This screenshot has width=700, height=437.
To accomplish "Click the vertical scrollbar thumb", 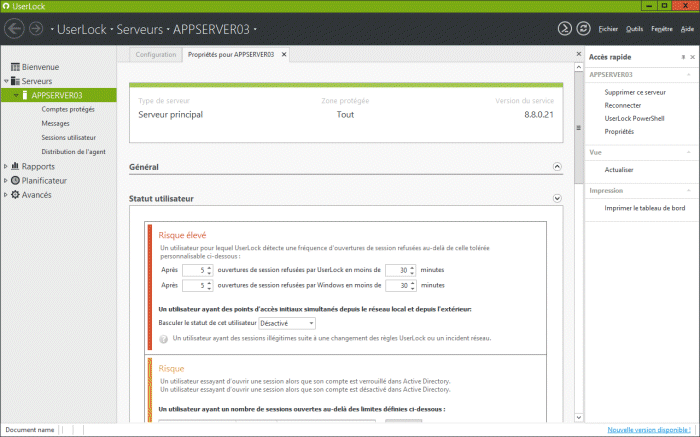I will (x=579, y=128).
